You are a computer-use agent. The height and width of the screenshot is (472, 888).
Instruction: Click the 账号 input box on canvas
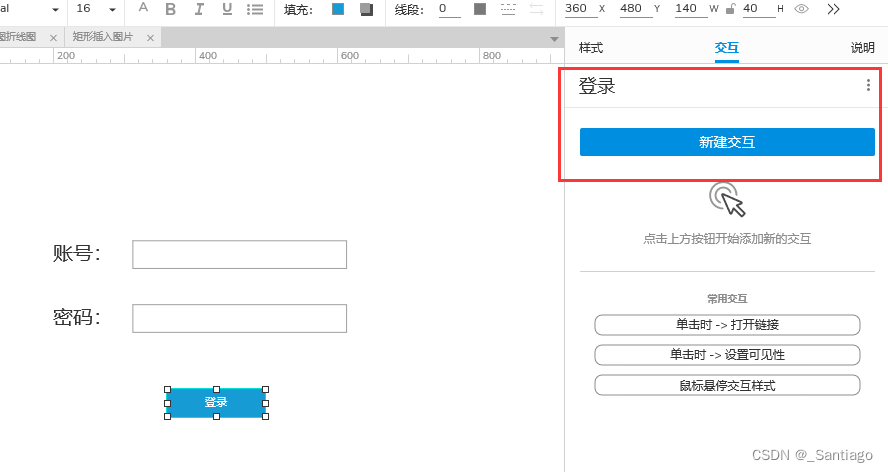240,254
